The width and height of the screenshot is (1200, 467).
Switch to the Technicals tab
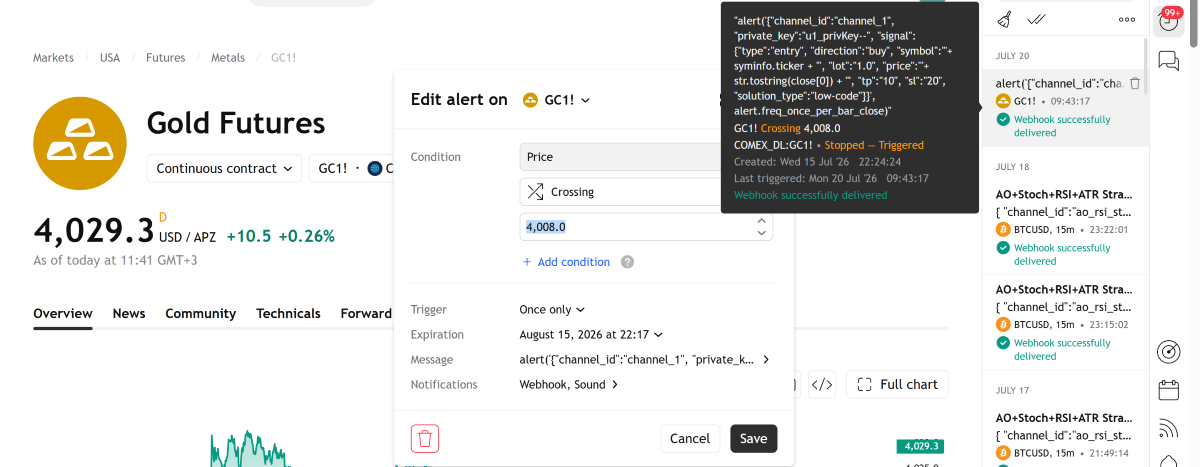point(288,314)
